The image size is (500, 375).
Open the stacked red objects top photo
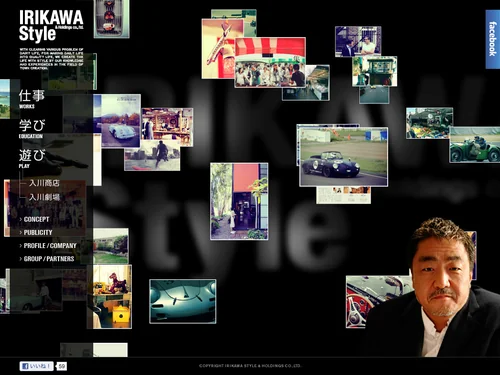(111, 19)
